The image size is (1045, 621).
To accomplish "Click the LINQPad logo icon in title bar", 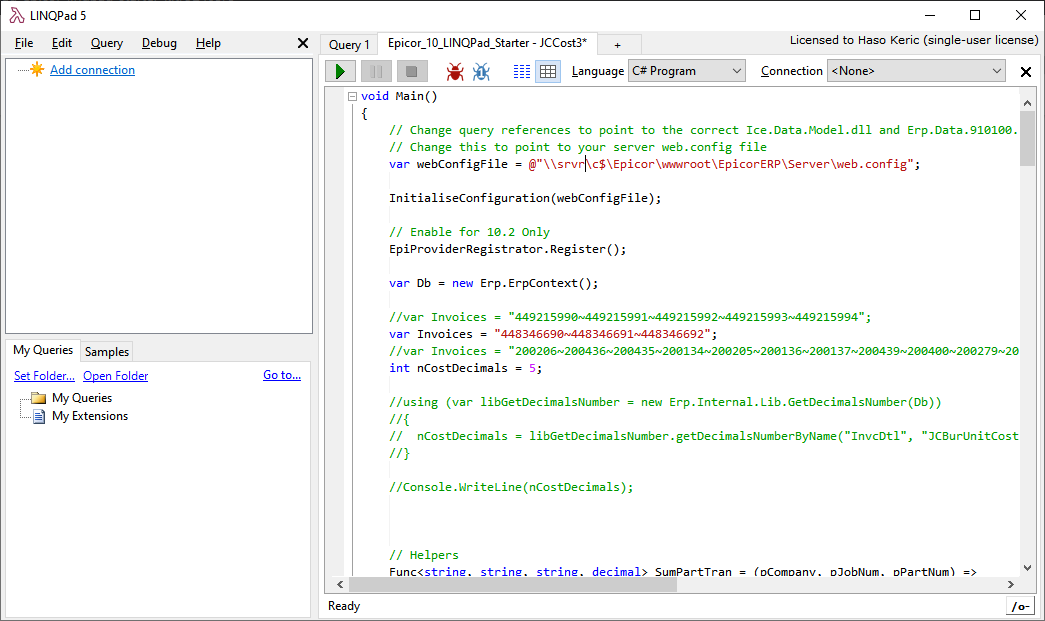I will coord(17,15).
